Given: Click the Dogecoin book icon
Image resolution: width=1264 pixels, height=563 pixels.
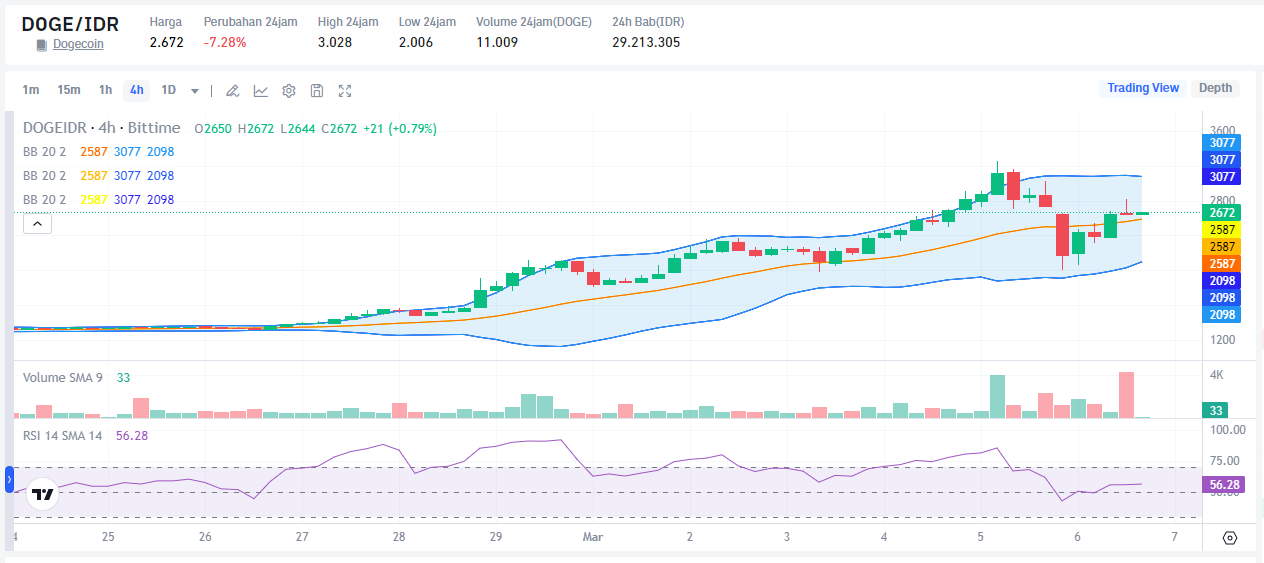Looking at the screenshot, I should (x=41, y=45).
